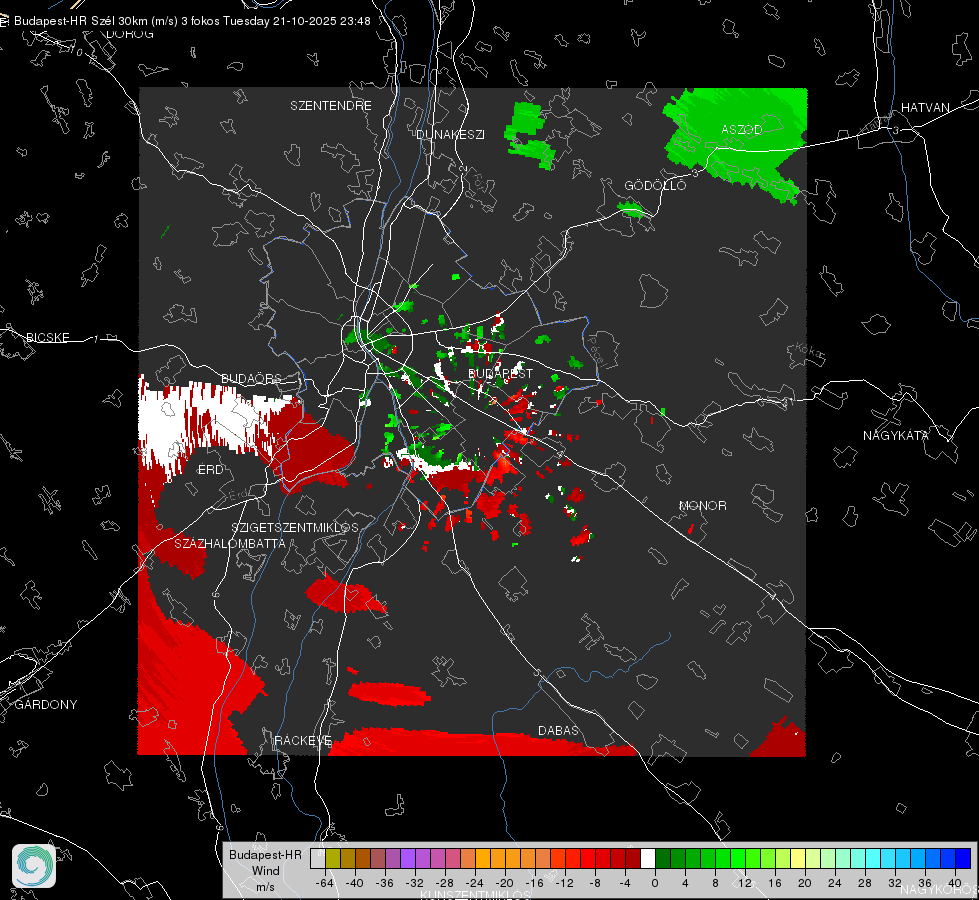Click the 'm/s' unit label in legend
Screen dimensions: 979x900
tap(265, 886)
